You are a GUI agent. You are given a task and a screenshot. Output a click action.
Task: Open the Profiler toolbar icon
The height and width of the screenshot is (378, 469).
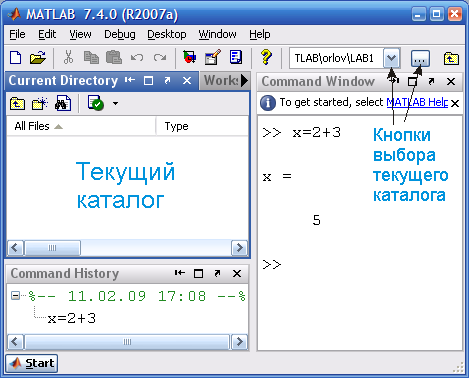pyautogui.click(x=236, y=57)
